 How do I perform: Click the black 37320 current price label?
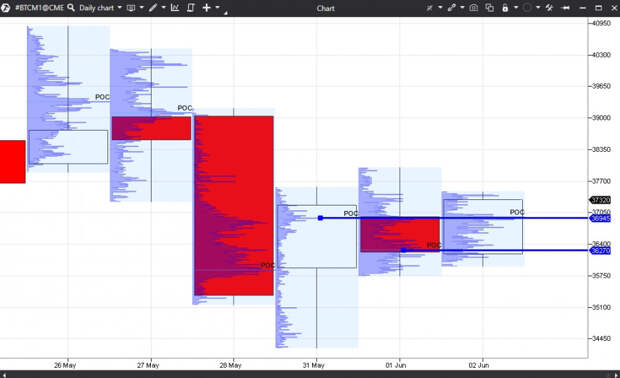click(x=600, y=200)
